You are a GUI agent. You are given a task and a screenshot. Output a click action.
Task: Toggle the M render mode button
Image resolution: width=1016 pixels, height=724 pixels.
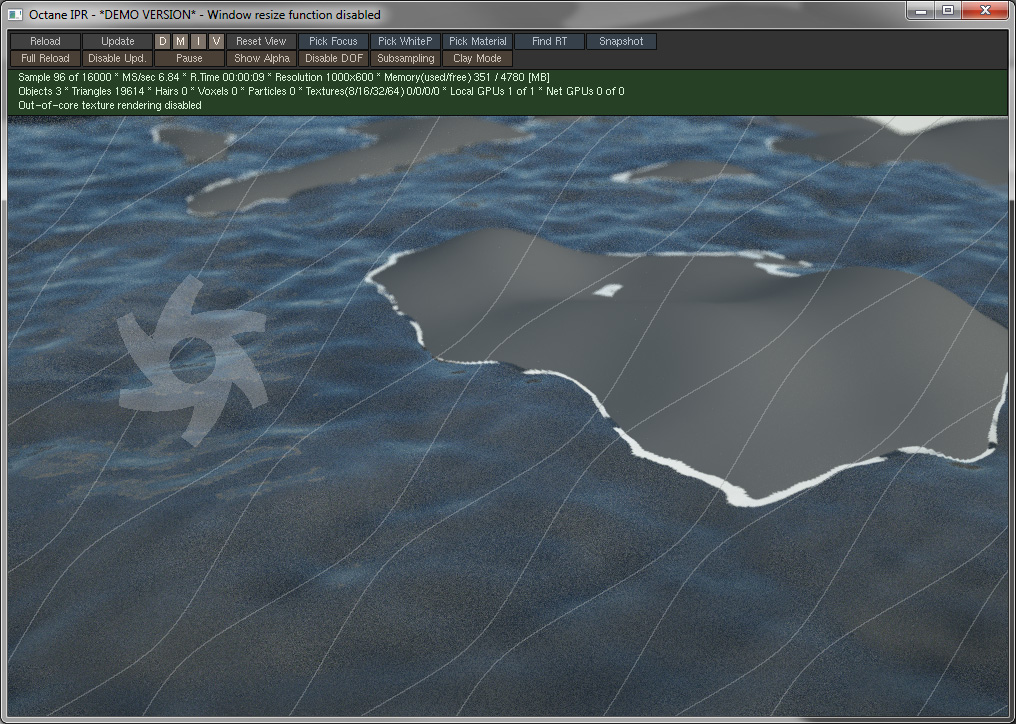(x=181, y=41)
